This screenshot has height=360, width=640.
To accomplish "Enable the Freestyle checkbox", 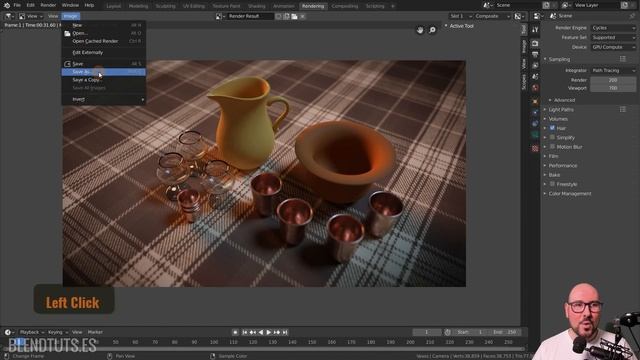I will click(x=552, y=184).
